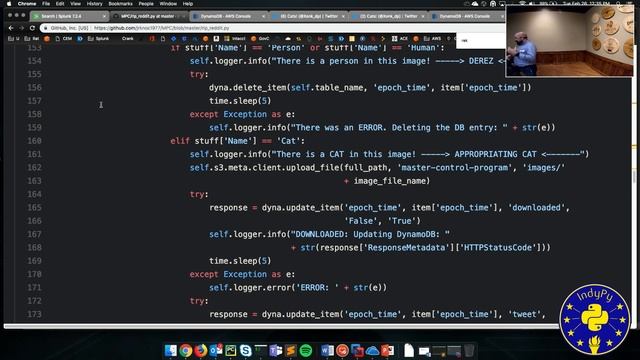640x360 pixels.
Task: Select line number 160
Action: [x=34, y=141]
